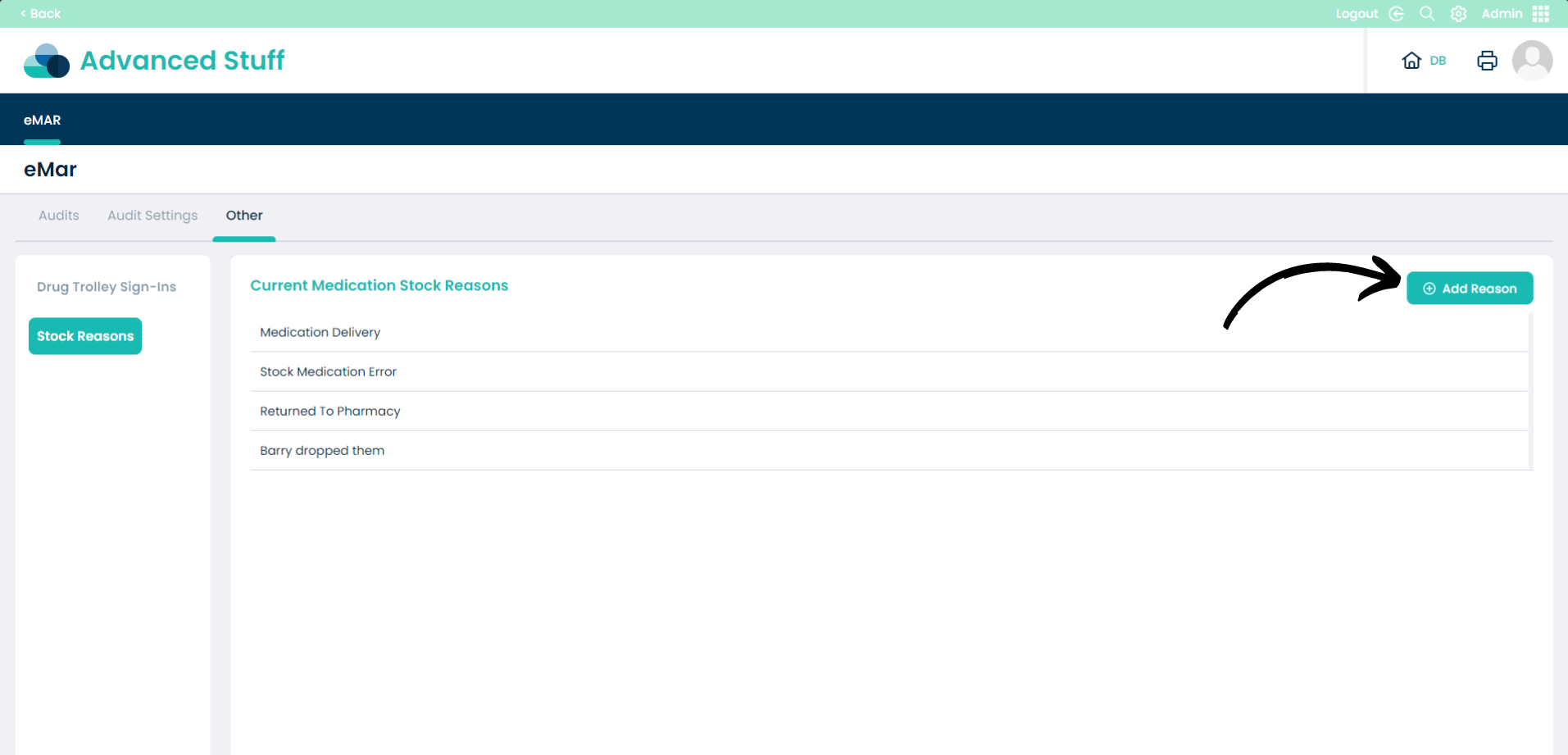Open the apps grid icon
The width and height of the screenshot is (1568, 755).
[1541, 13]
